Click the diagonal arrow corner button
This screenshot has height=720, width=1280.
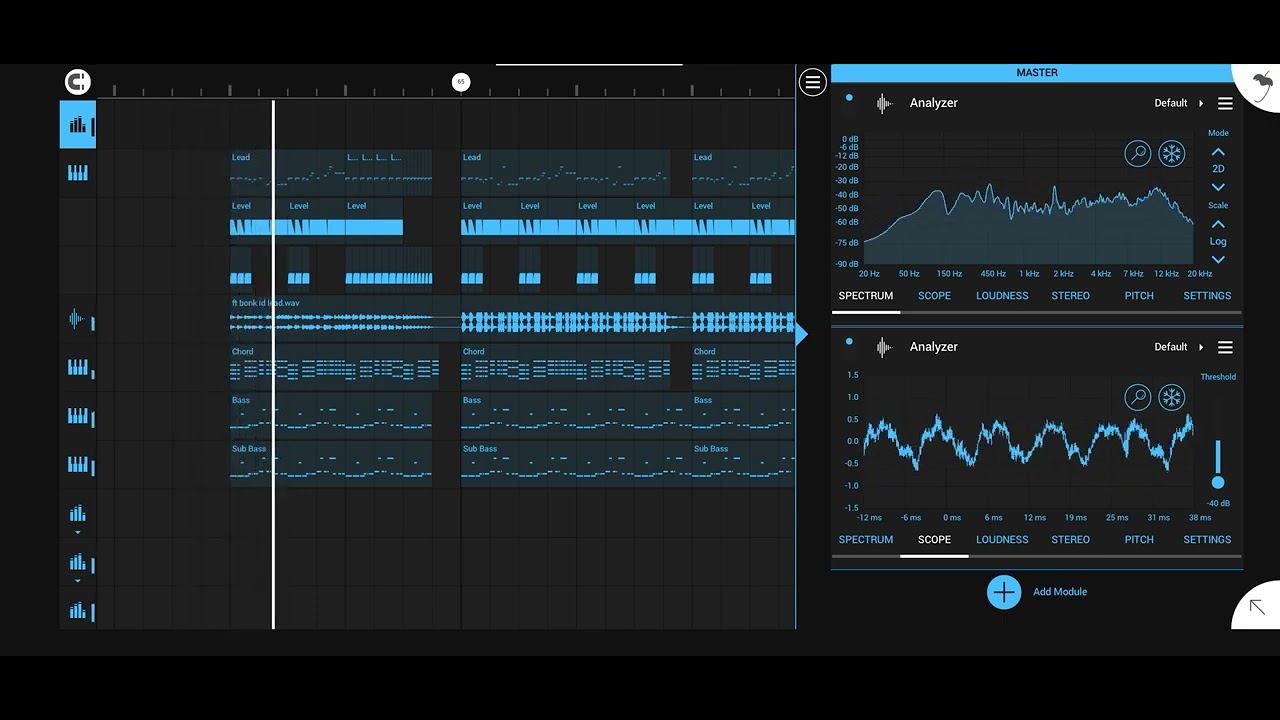click(1258, 606)
